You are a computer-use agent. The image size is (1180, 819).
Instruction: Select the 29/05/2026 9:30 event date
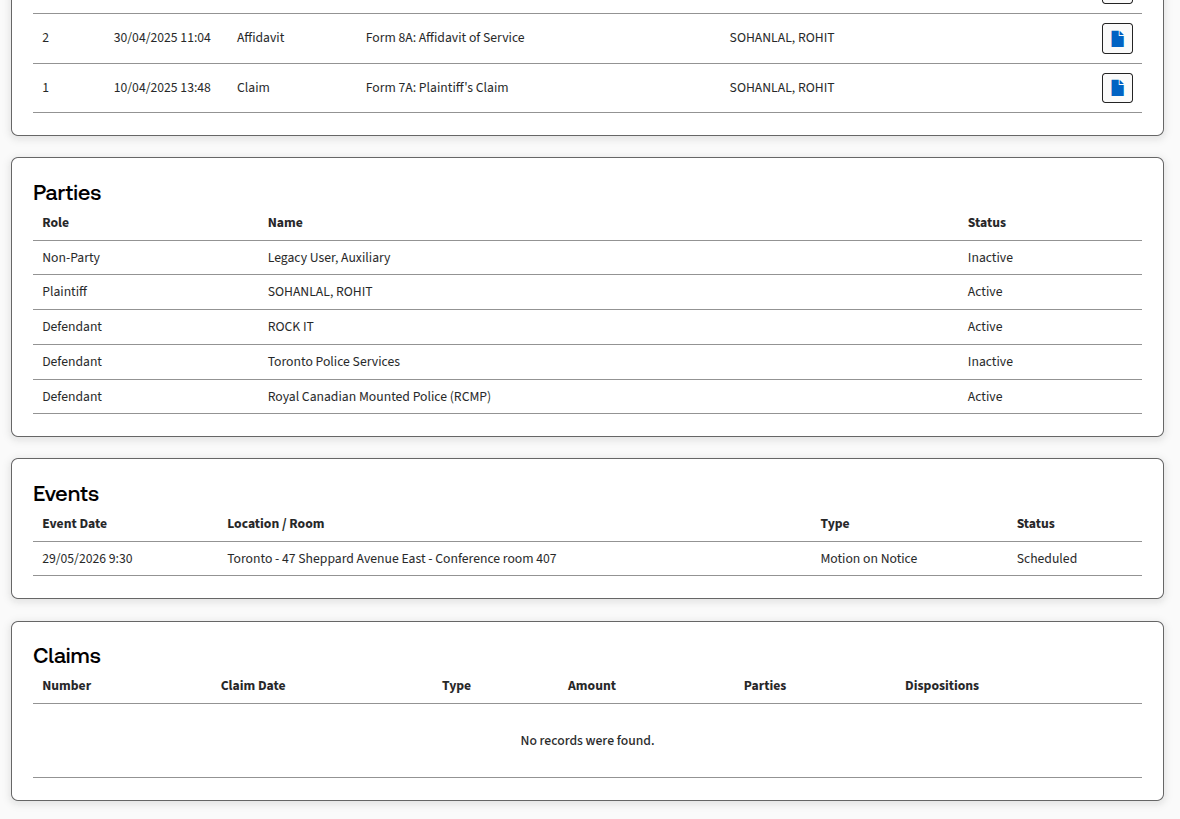tap(87, 559)
